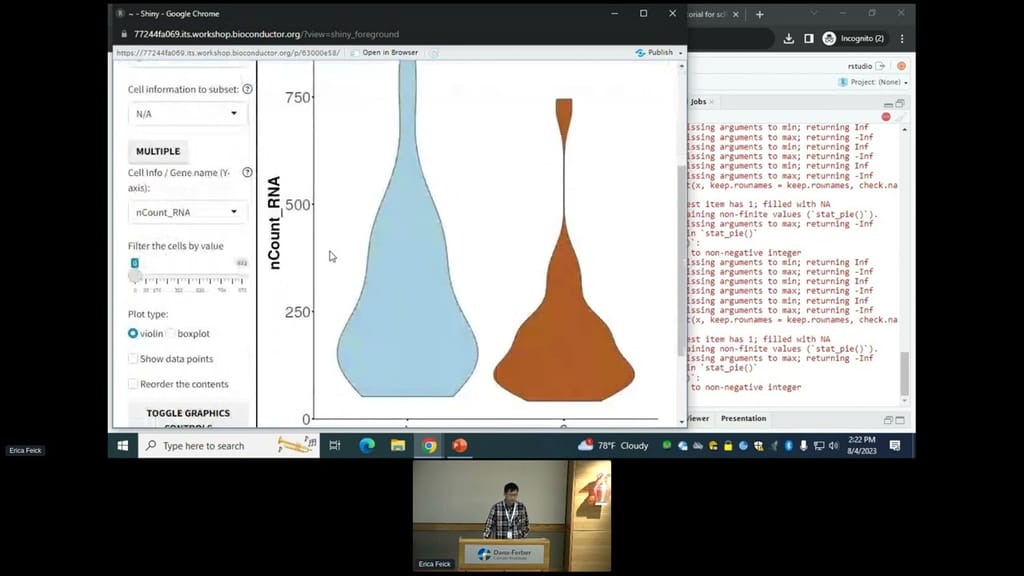This screenshot has height=576, width=1024.
Task: Select the boxplot plot type
Action: pos(169,333)
